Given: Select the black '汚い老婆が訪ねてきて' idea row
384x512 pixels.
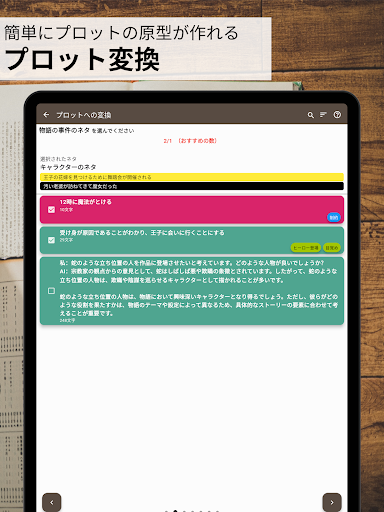Looking at the screenshot, I should click(192, 186).
